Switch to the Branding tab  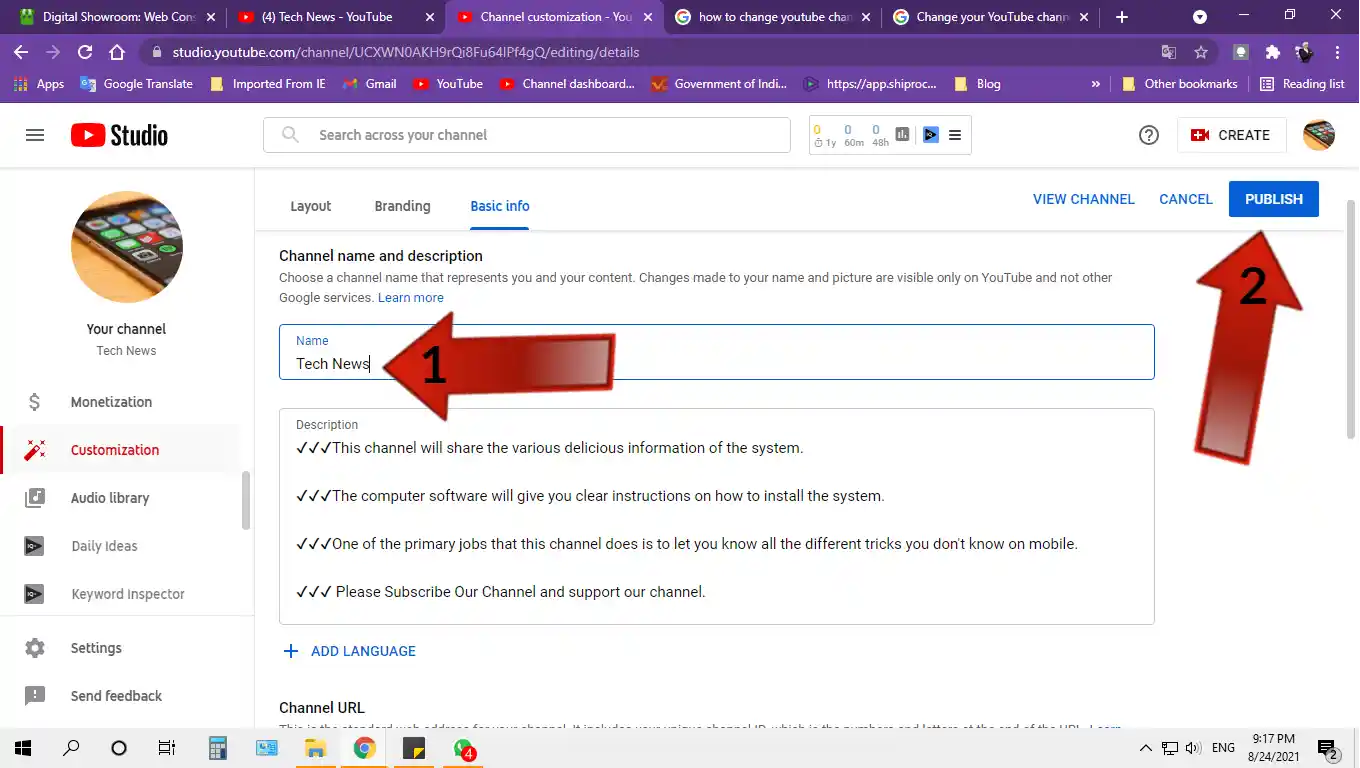[x=402, y=206]
